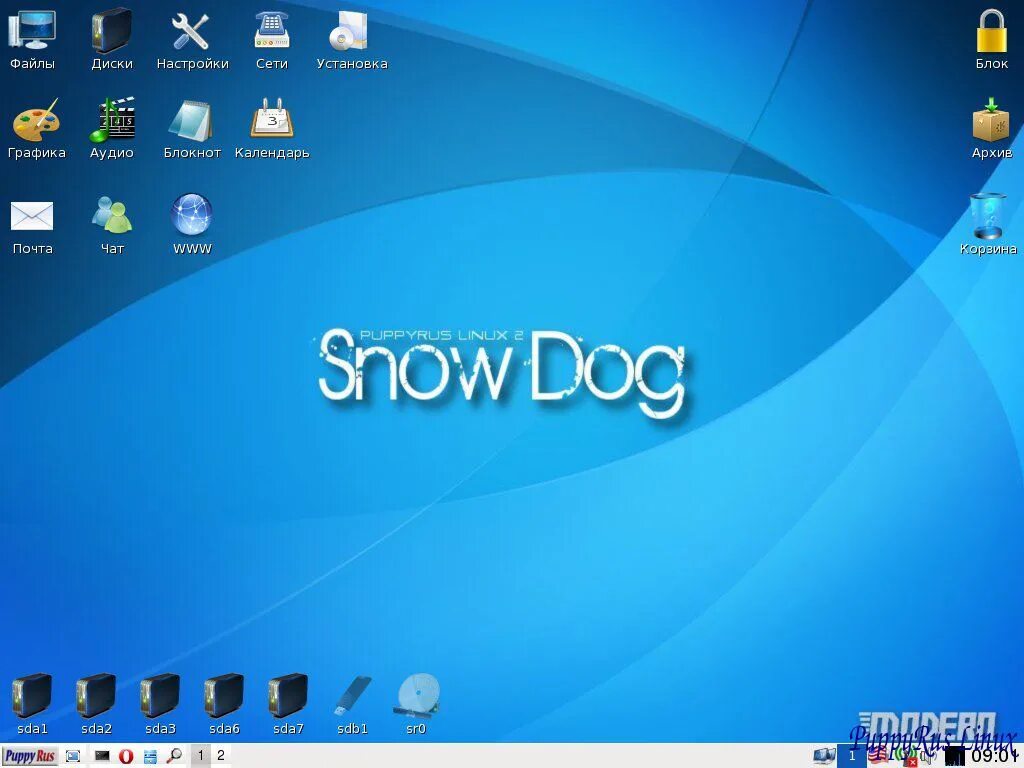
Task: Open Настройки settings icon
Action: point(192,39)
